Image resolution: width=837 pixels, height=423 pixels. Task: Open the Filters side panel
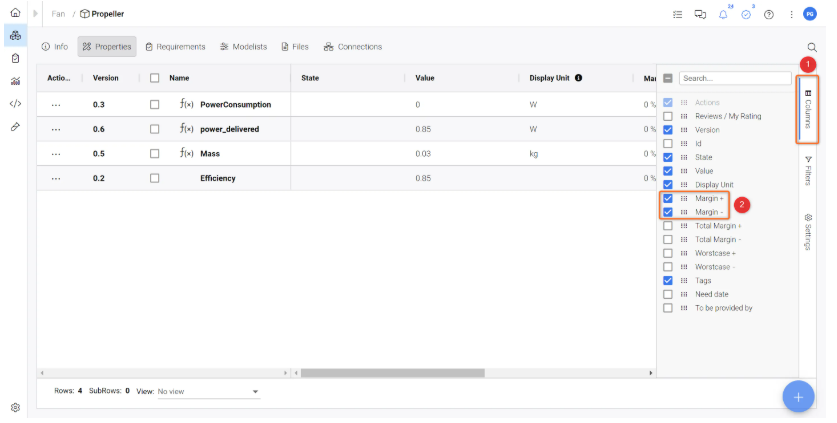point(808,170)
